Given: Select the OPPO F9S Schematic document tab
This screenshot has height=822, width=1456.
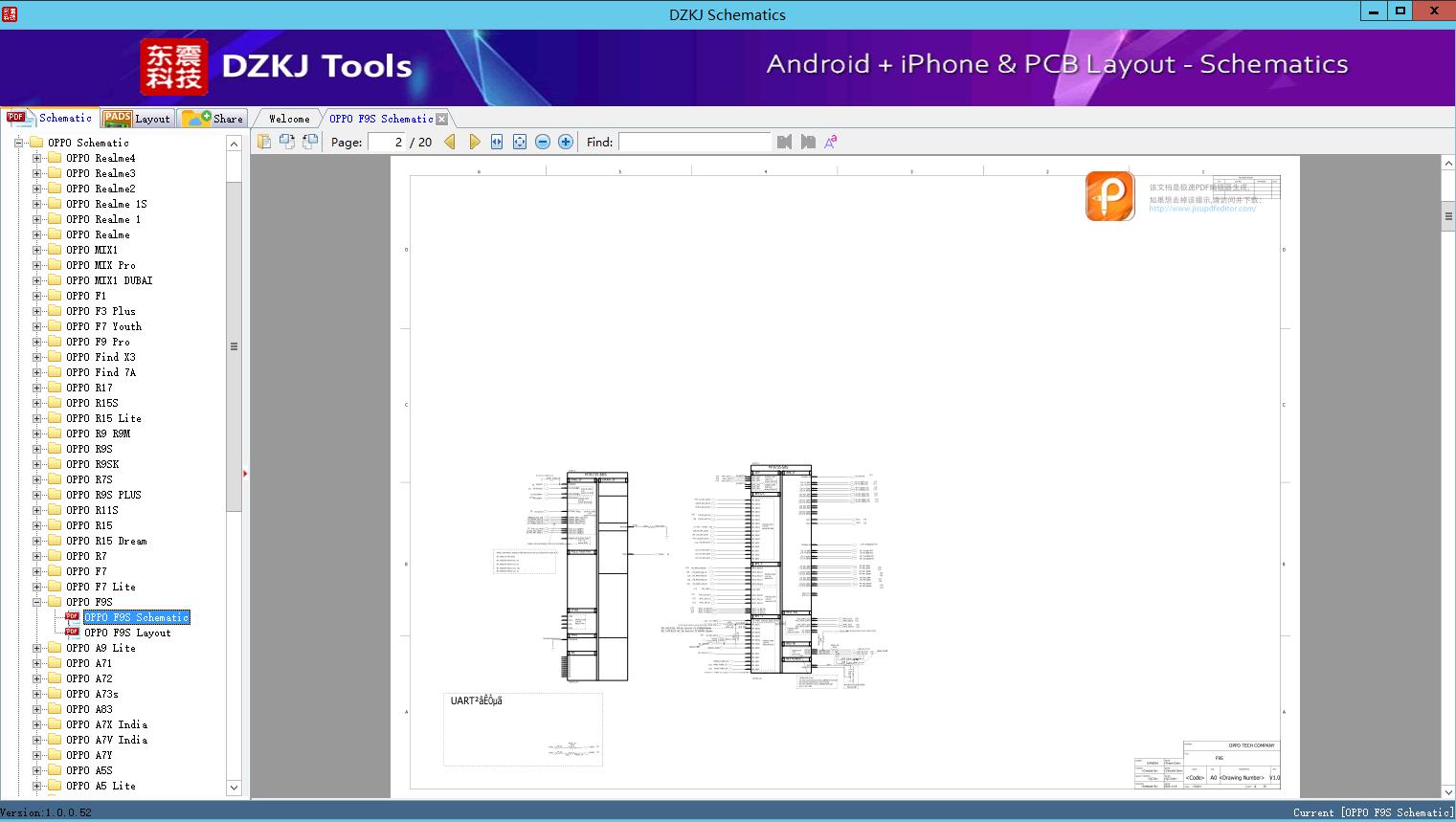Looking at the screenshot, I should (381, 119).
